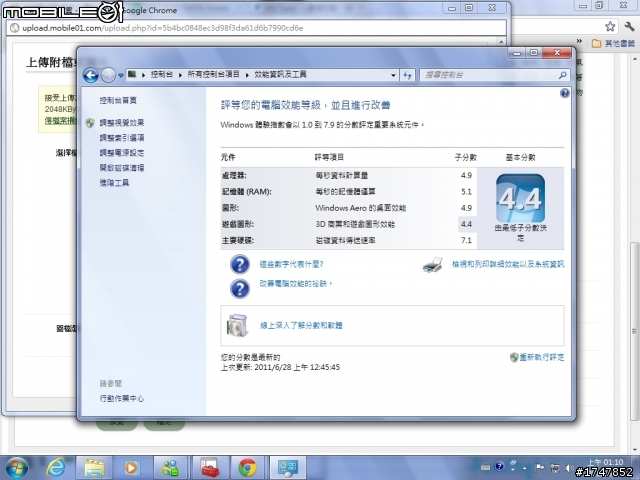
Task: Open 這些數字代表什麼? link
Action: [291, 264]
